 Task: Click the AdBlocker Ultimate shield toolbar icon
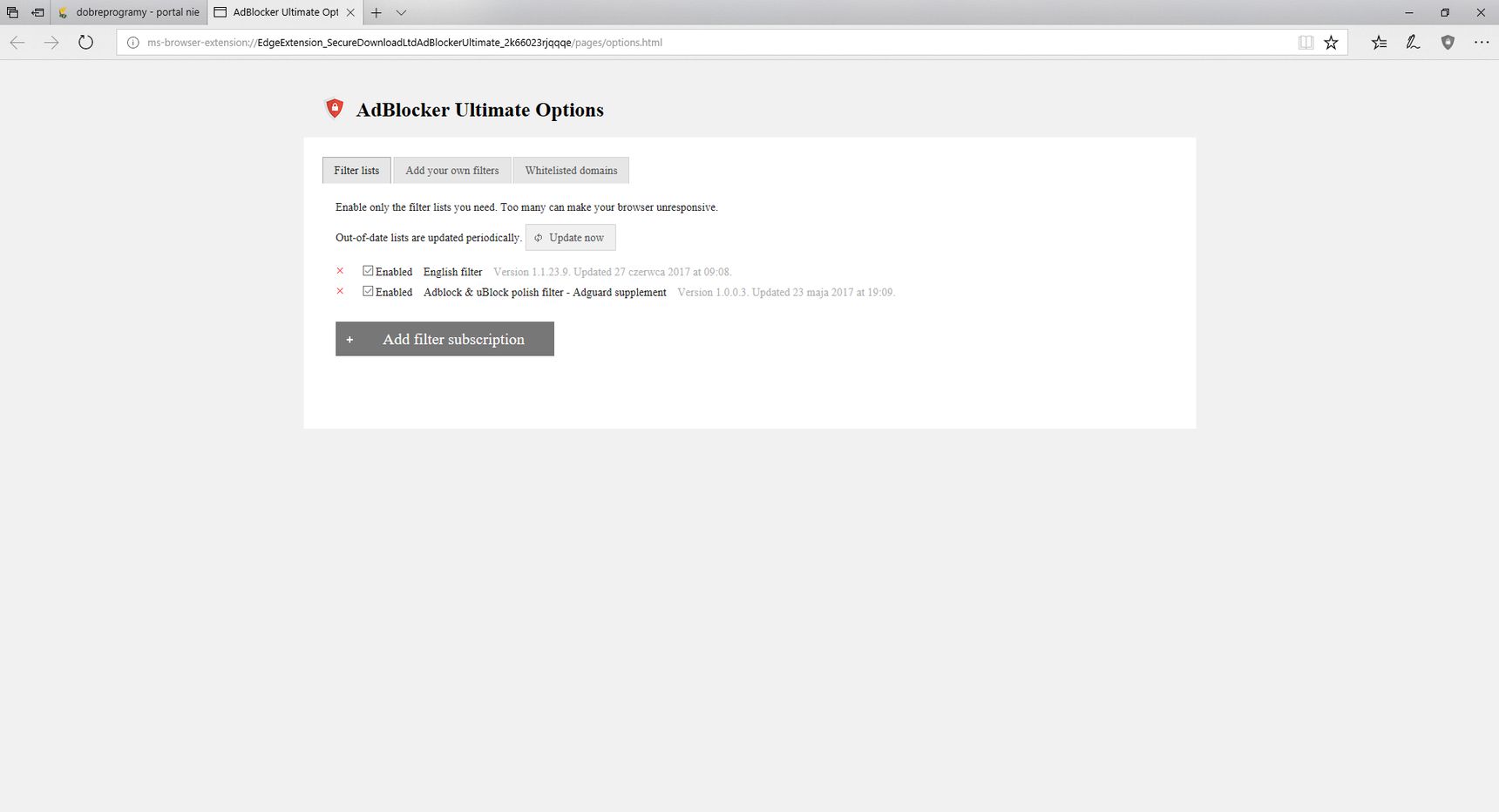tap(1448, 42)
